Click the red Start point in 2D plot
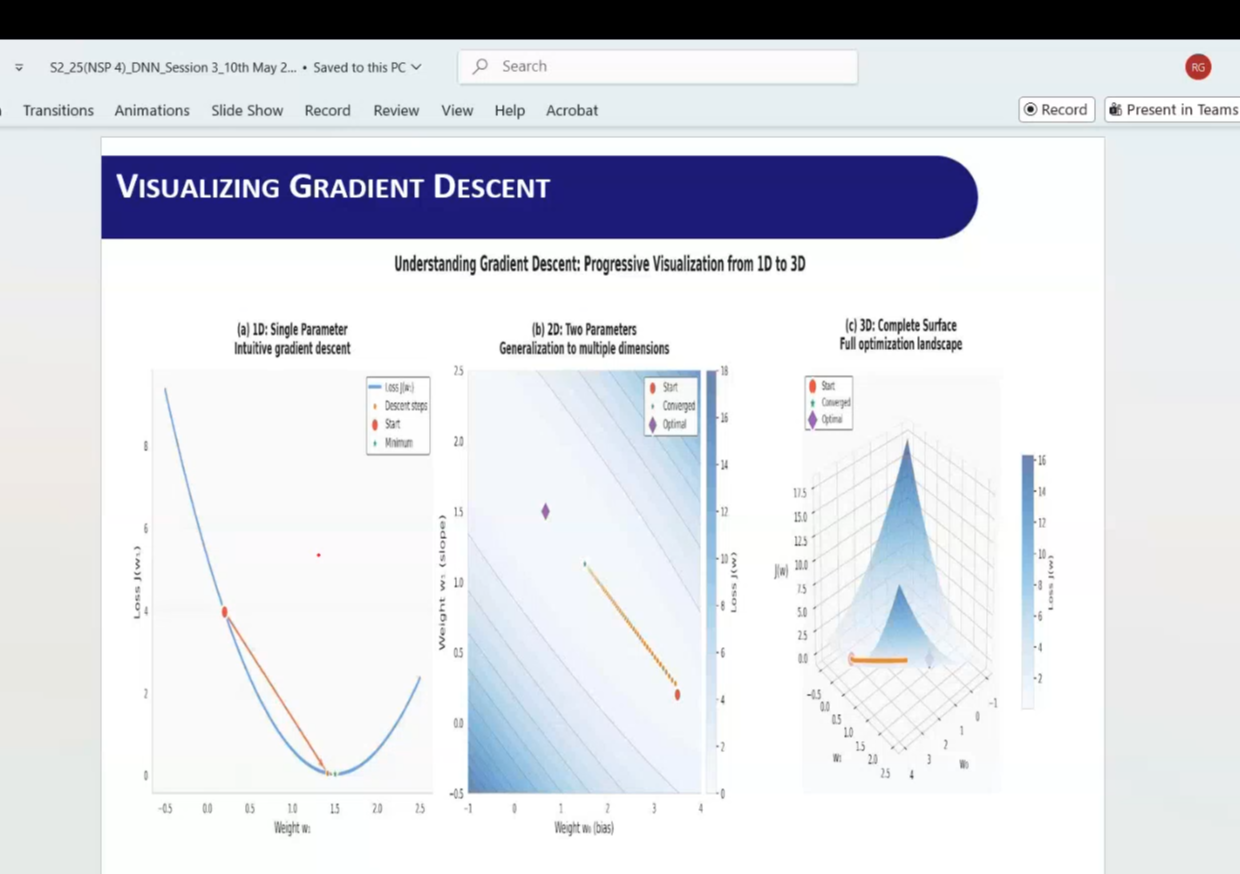The image size is (1240, 874). point(677,694)
